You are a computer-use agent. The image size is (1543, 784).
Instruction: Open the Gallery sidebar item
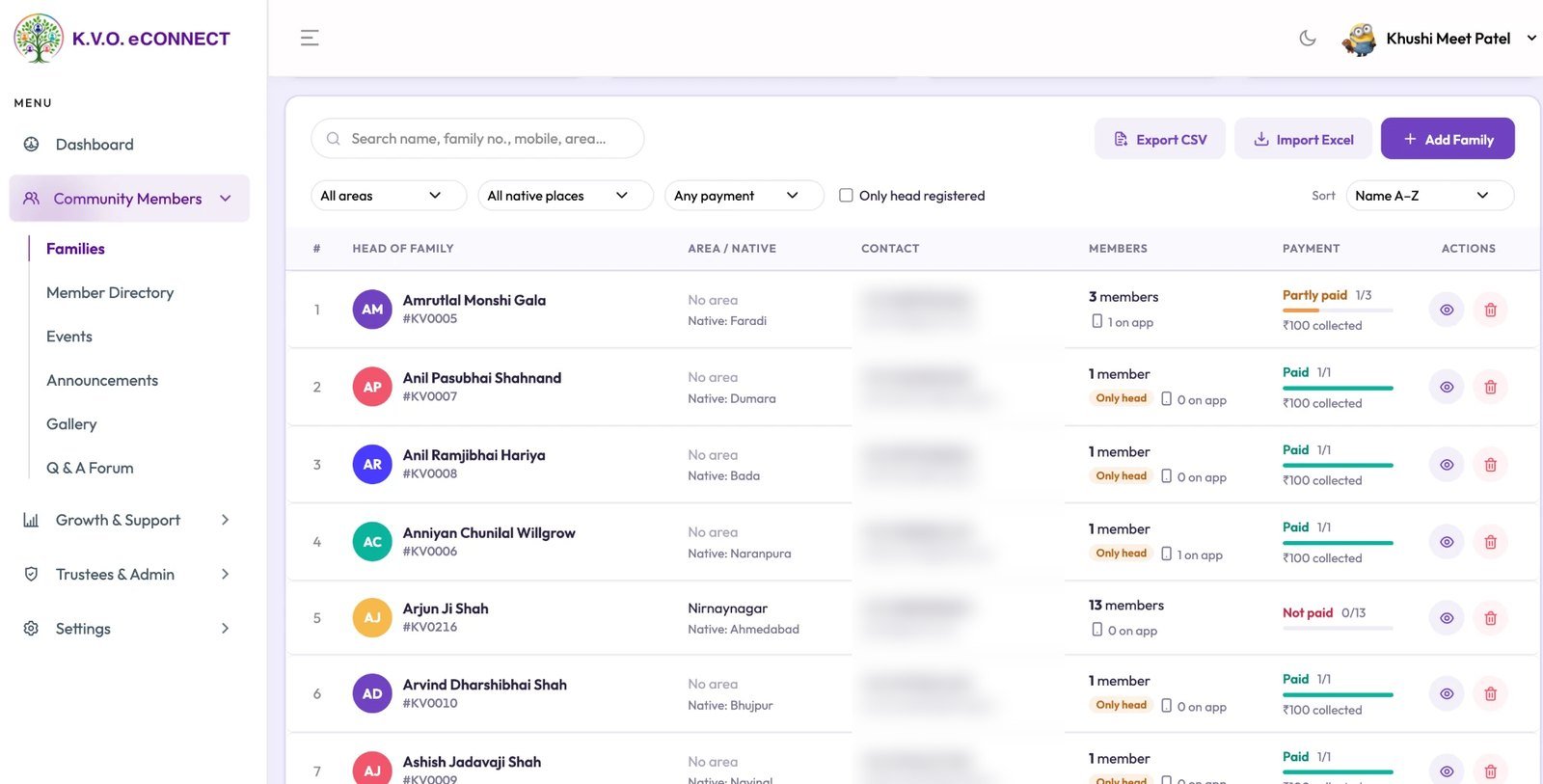71,424
